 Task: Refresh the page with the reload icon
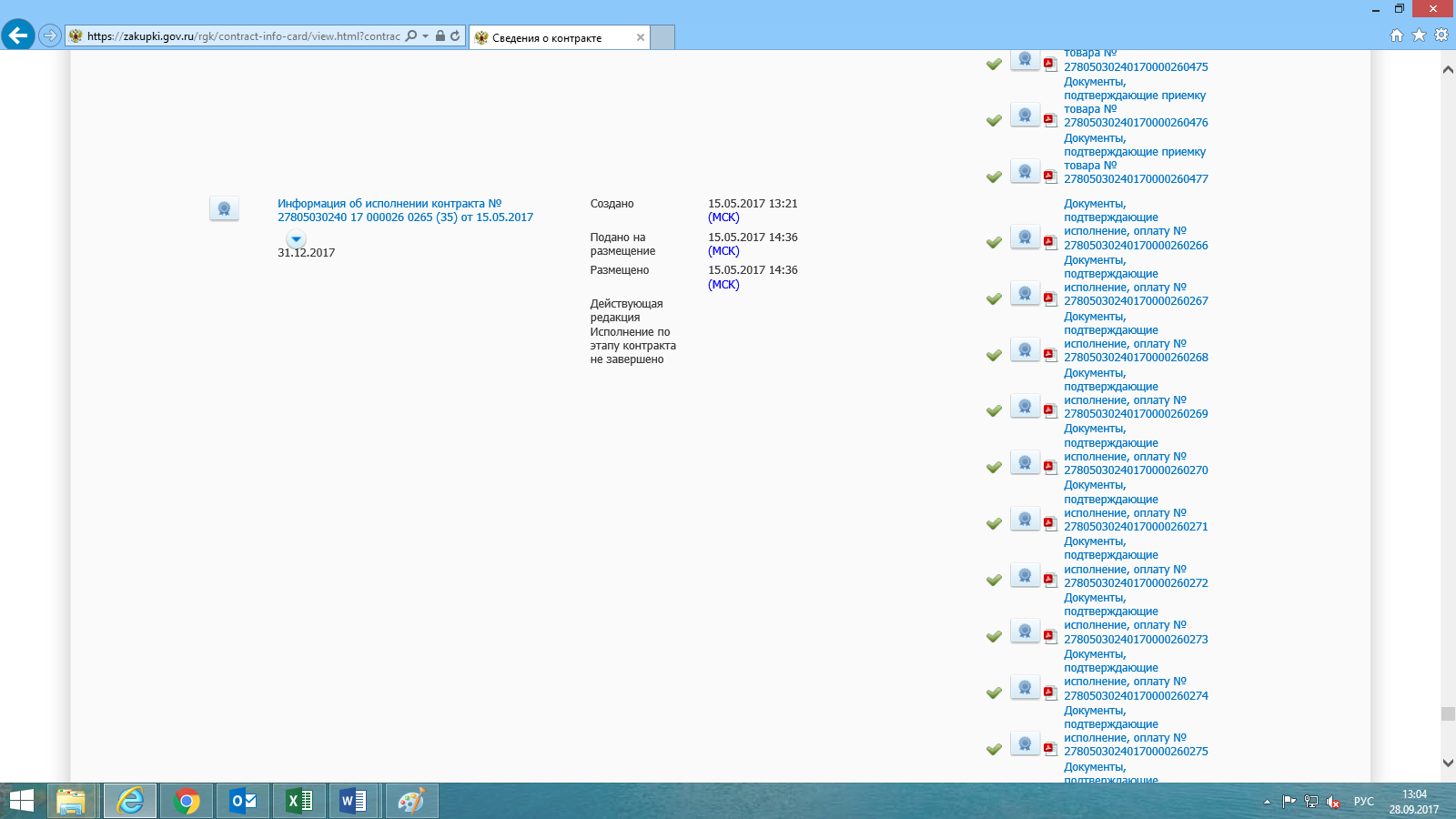[x=455, y=36]
